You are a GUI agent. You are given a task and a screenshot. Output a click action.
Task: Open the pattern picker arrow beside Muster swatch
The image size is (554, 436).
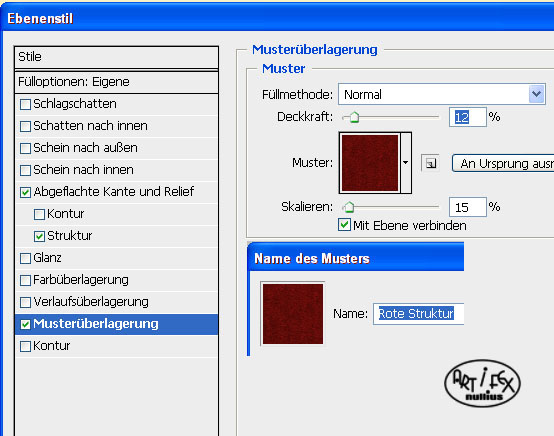tap(406, 163)
